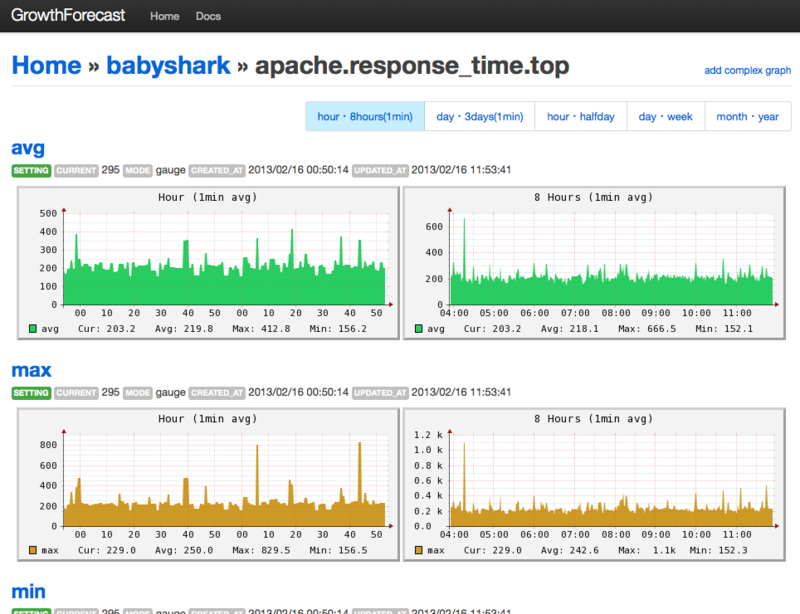This screenshot has height=614, width=800.
Task: Click the MODE label in max row
Action: pyautogui.click(x=138, y=393)
